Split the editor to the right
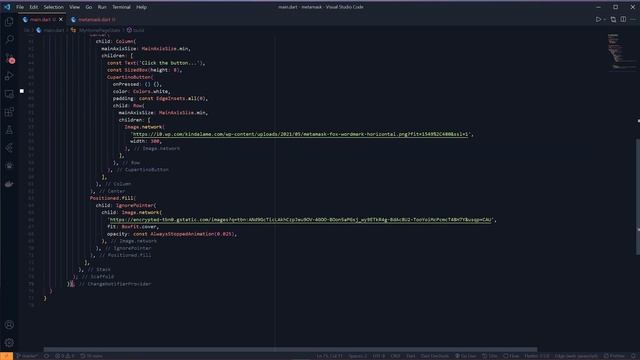 pos(623,19)
